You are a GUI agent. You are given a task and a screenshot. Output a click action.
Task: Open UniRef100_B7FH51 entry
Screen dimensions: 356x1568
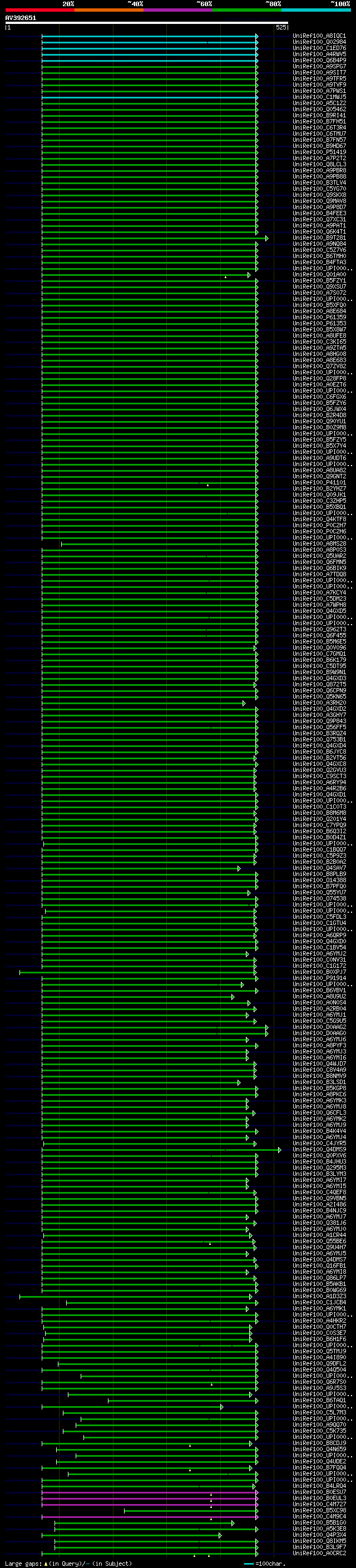[319, 121]
